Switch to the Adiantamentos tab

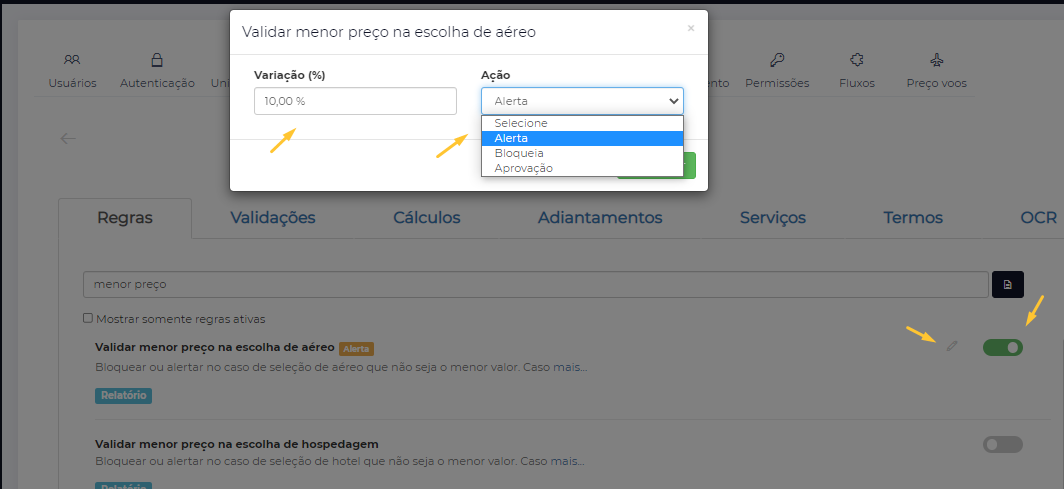(x=600, y=218)
